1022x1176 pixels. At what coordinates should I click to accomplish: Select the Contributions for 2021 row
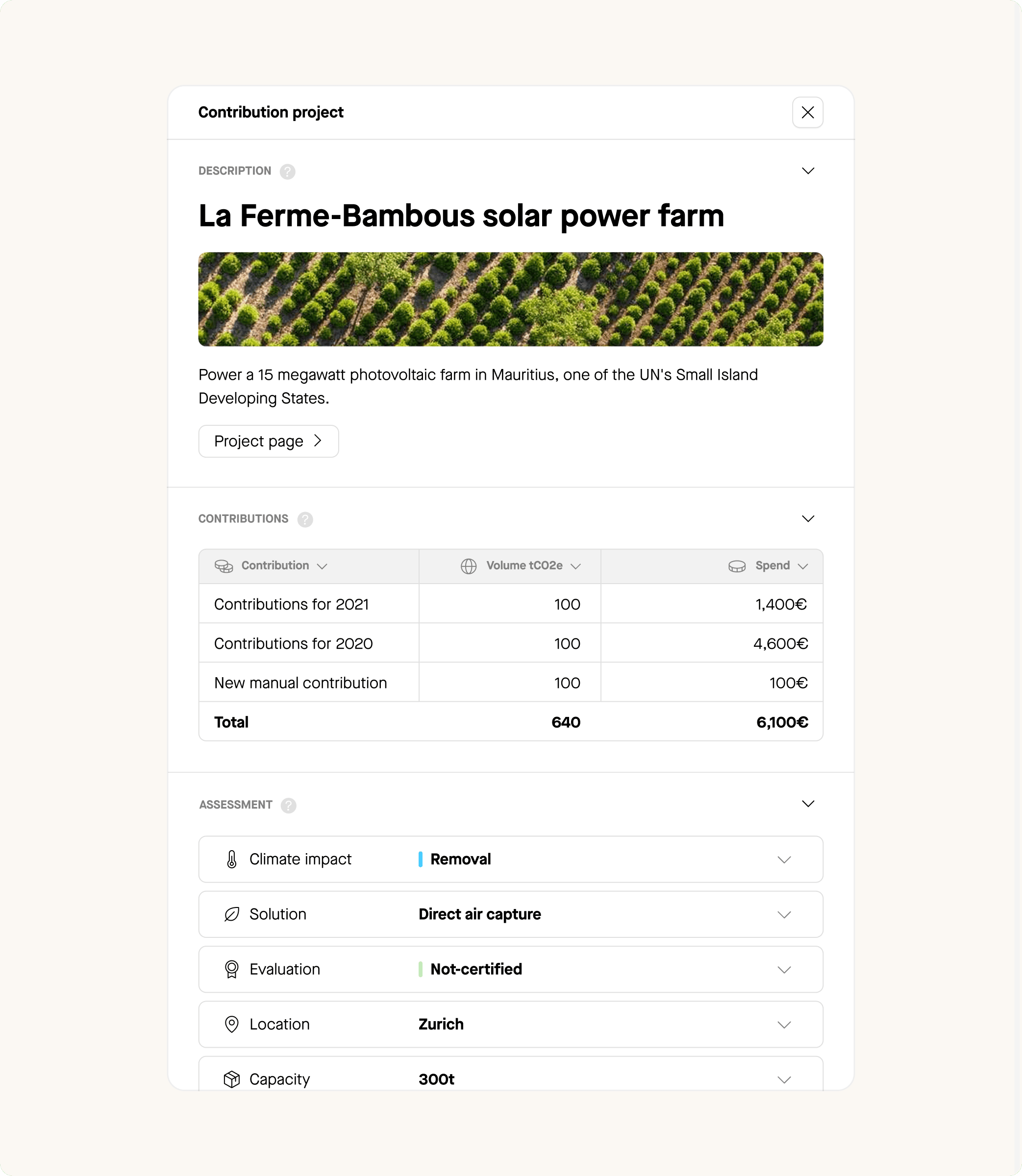(x=292, y=604)
